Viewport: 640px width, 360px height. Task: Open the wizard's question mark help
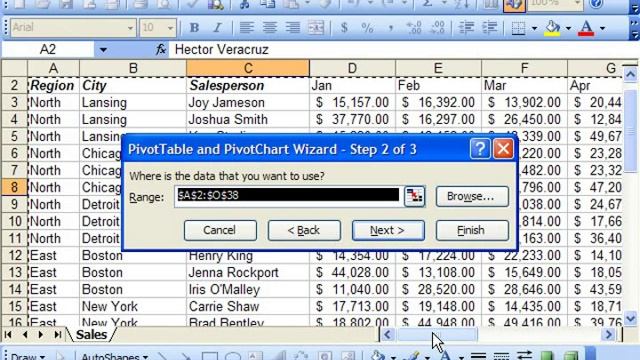[480, 149]
